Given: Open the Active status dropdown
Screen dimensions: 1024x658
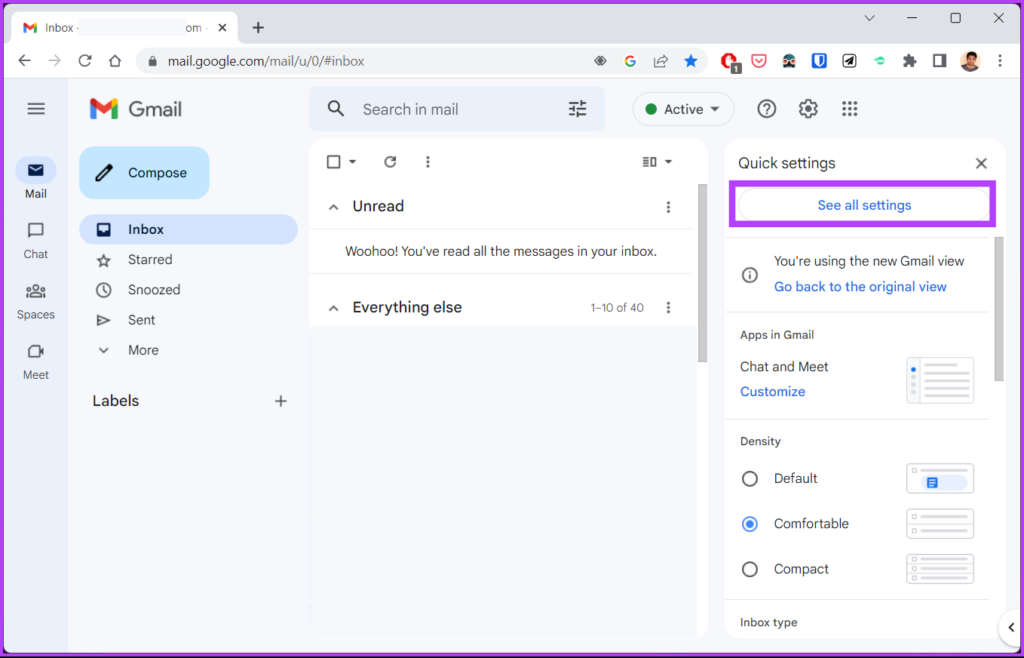Looking at the screenshot, I should (x=683, y=109).
